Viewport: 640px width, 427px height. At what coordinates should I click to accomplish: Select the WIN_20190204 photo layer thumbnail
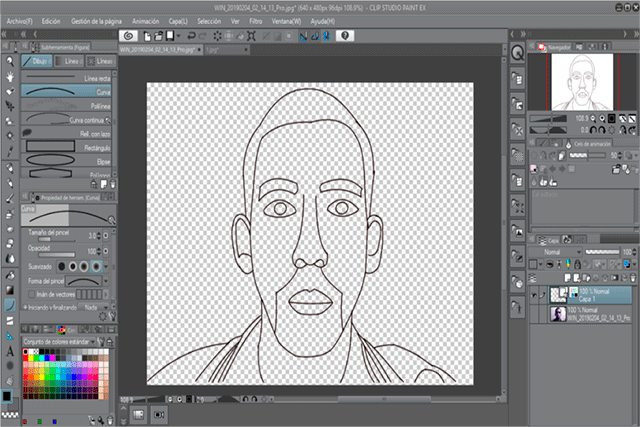558,314
